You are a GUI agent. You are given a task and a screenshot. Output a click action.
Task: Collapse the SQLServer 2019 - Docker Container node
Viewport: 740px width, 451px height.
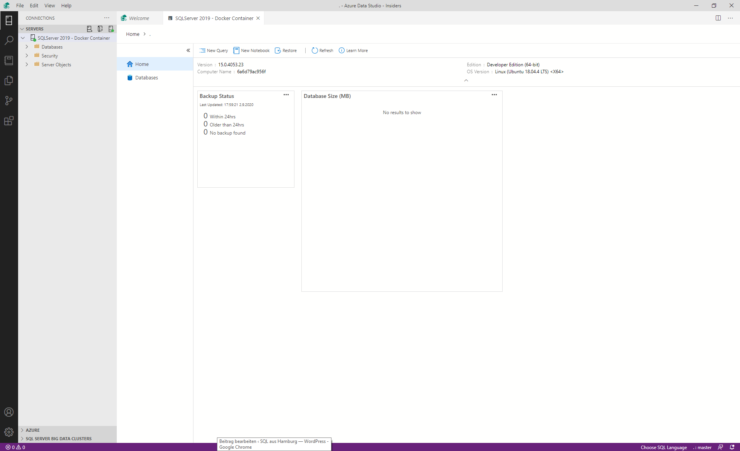click(23, 38)
